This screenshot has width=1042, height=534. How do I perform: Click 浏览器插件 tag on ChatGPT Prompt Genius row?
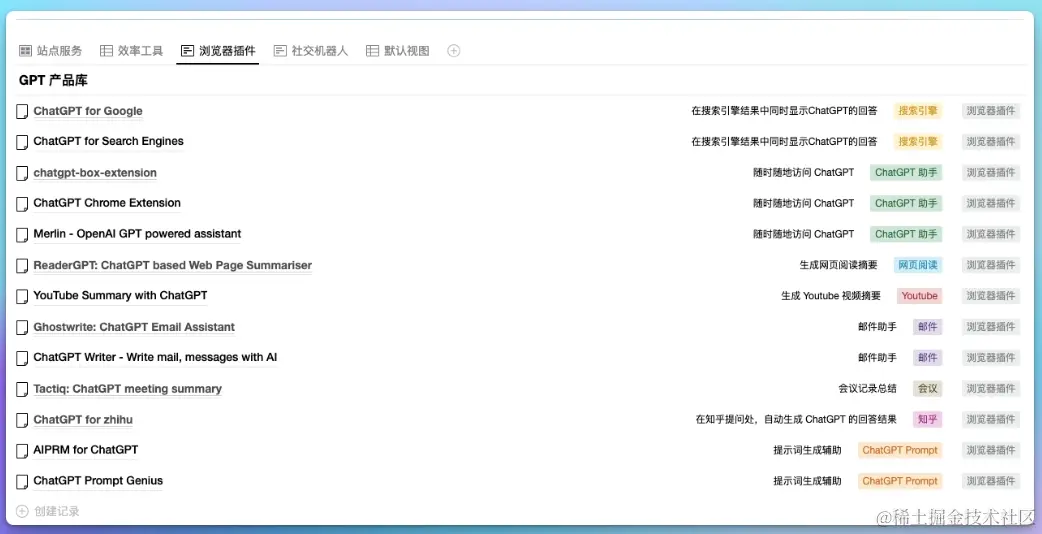click(991, 482)
